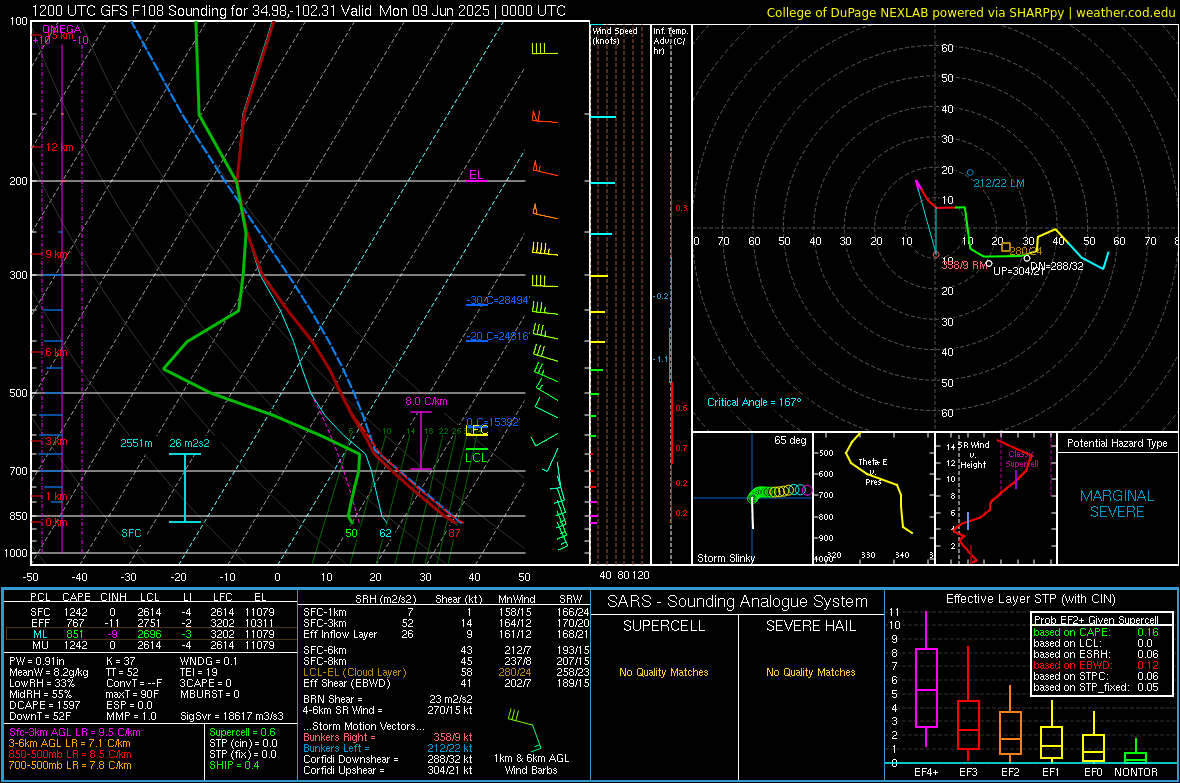Click the Sfc-3km AGL LR = 9.5 C/km line
This screenshot has width=1180, height=783.
point(75,733)
